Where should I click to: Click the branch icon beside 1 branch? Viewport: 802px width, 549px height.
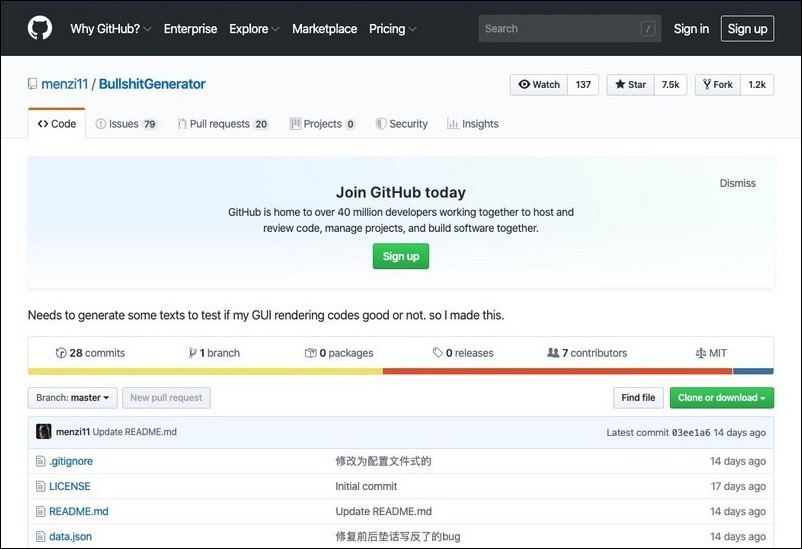point(192,353)
